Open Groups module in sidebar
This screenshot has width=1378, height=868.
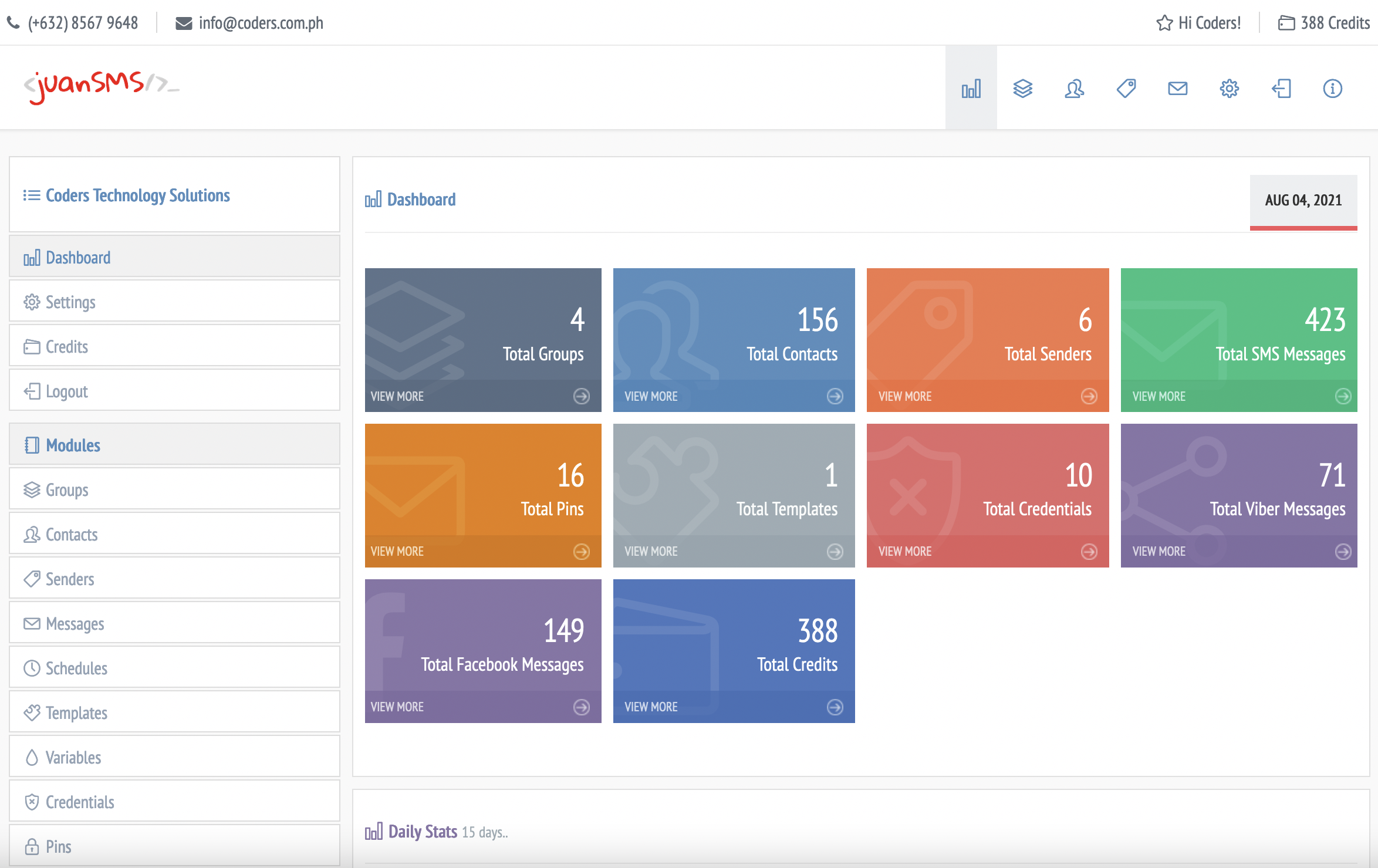(174, 489)
